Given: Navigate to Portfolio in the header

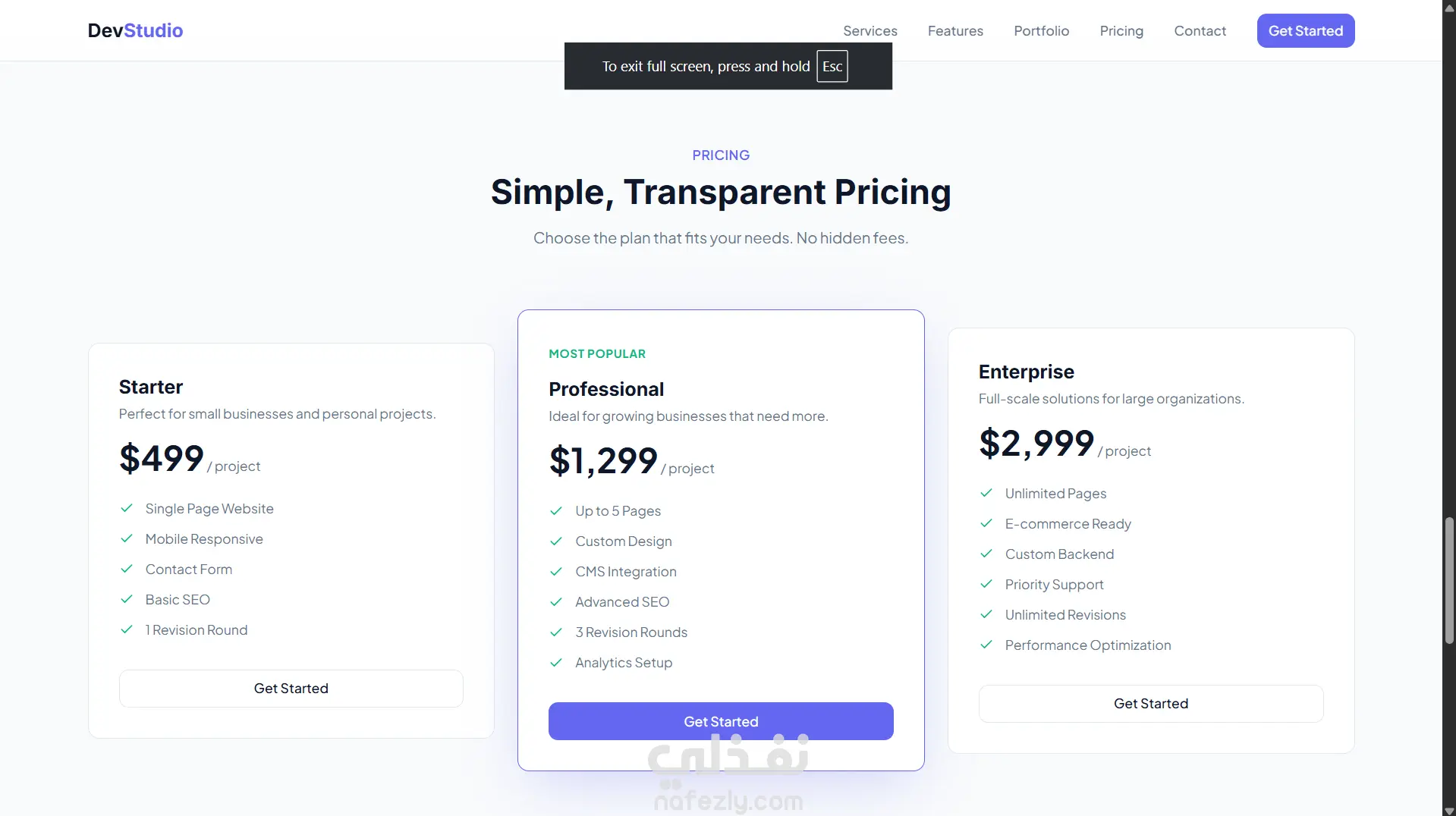Looking at the screenshot, I should 1042,31.
